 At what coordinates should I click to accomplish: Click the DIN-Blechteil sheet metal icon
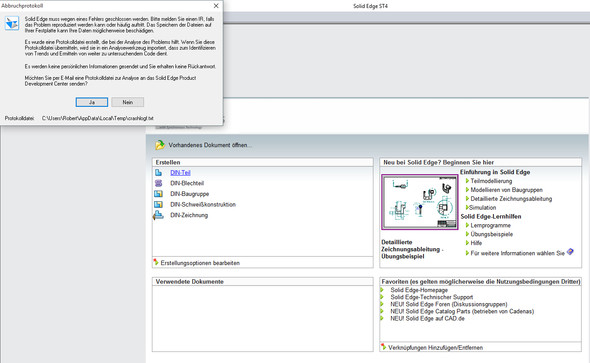(x=158, y=183)
